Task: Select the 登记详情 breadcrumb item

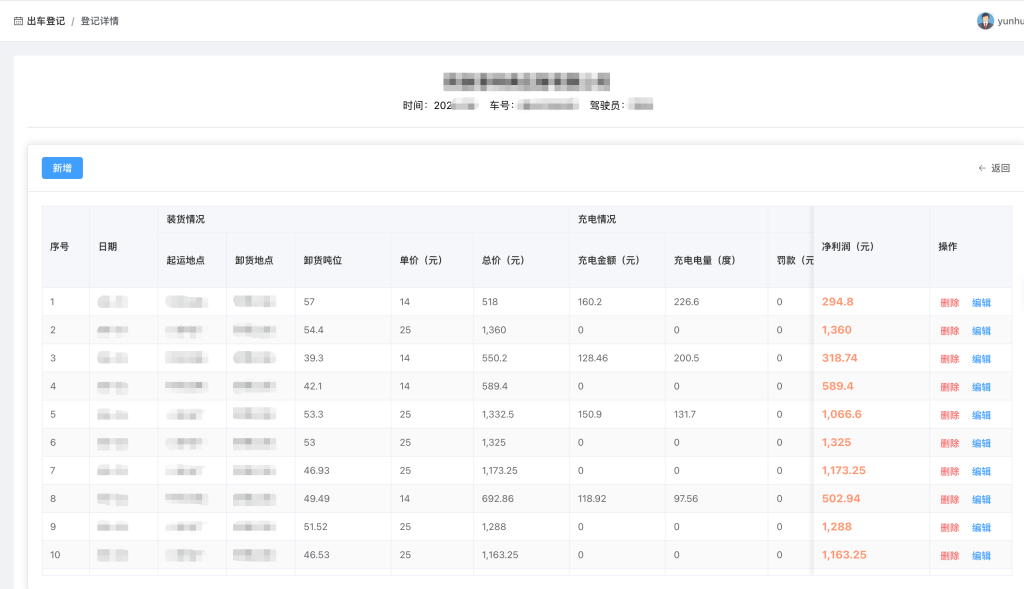Action: [100, 21]
